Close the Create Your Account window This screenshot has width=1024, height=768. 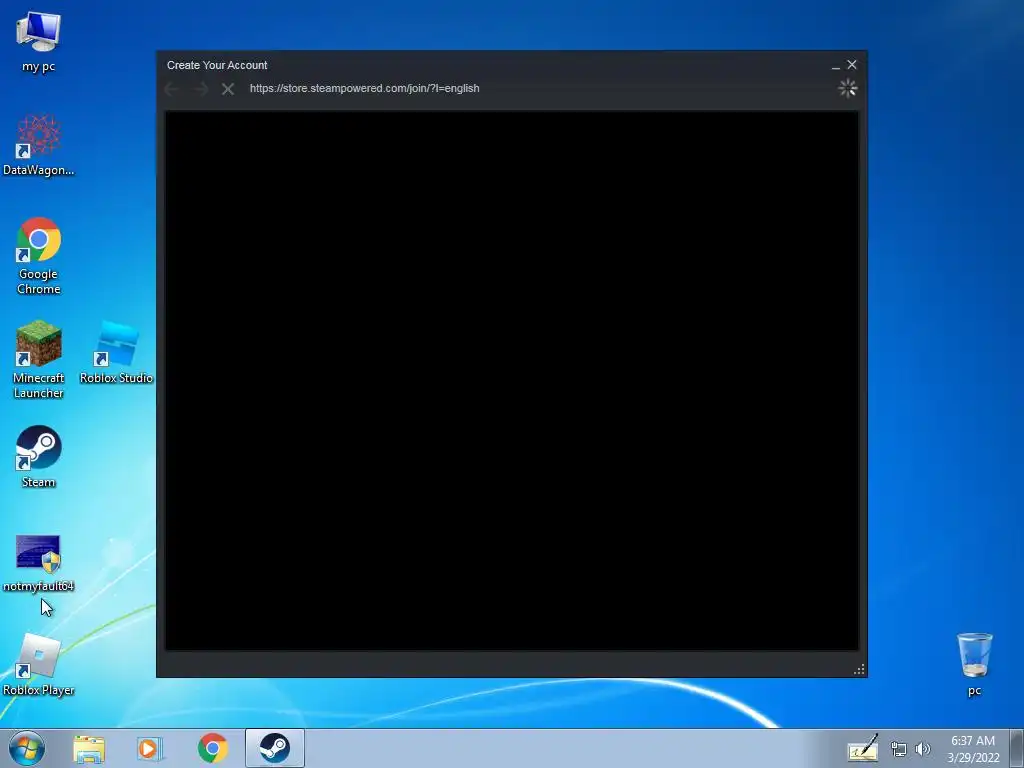click(x=852, y=65)
